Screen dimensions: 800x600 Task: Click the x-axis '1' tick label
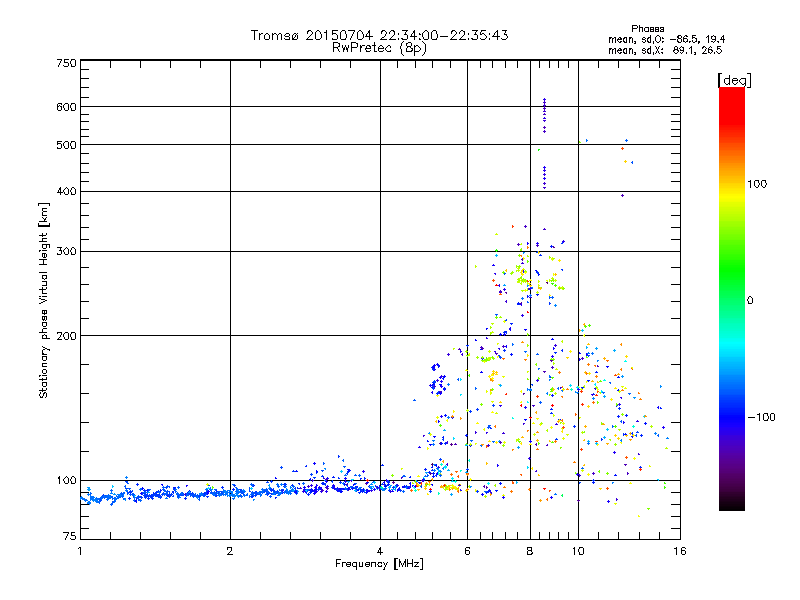(80, 551)
